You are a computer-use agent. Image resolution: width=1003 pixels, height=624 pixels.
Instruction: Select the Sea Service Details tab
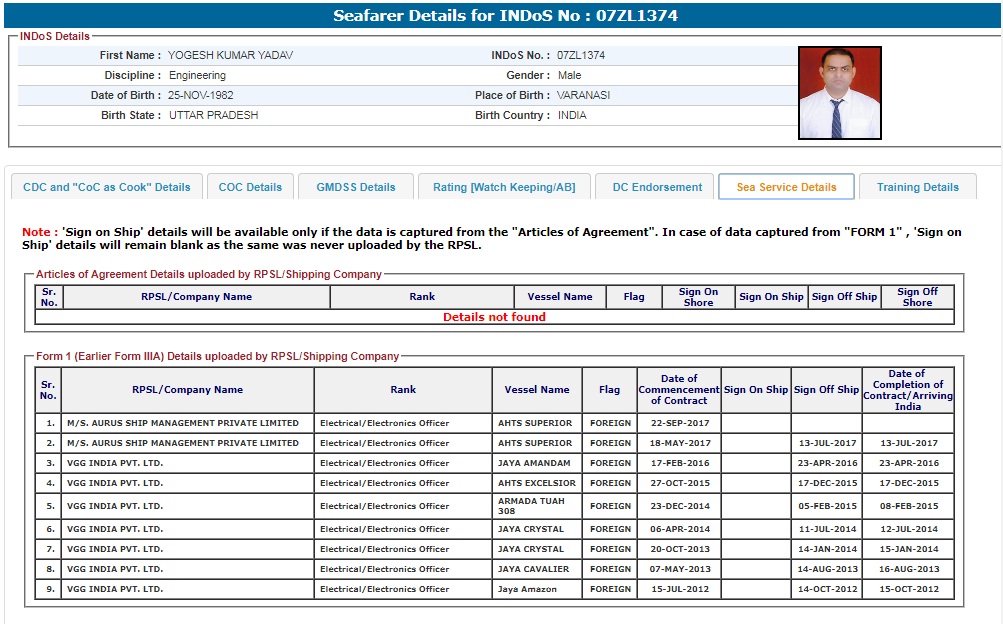786,187
